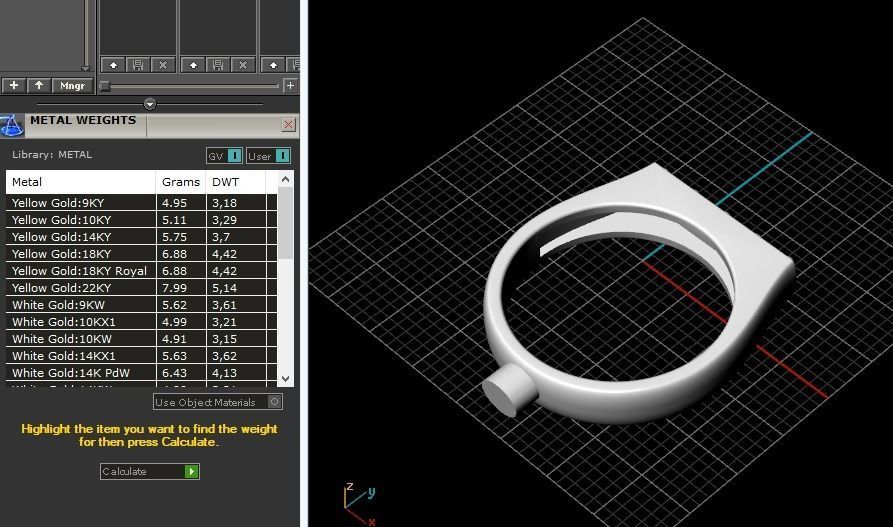Click the save disk icon in the middle preset slot
This screenshot has height=527, width=893.
(218, 65)
